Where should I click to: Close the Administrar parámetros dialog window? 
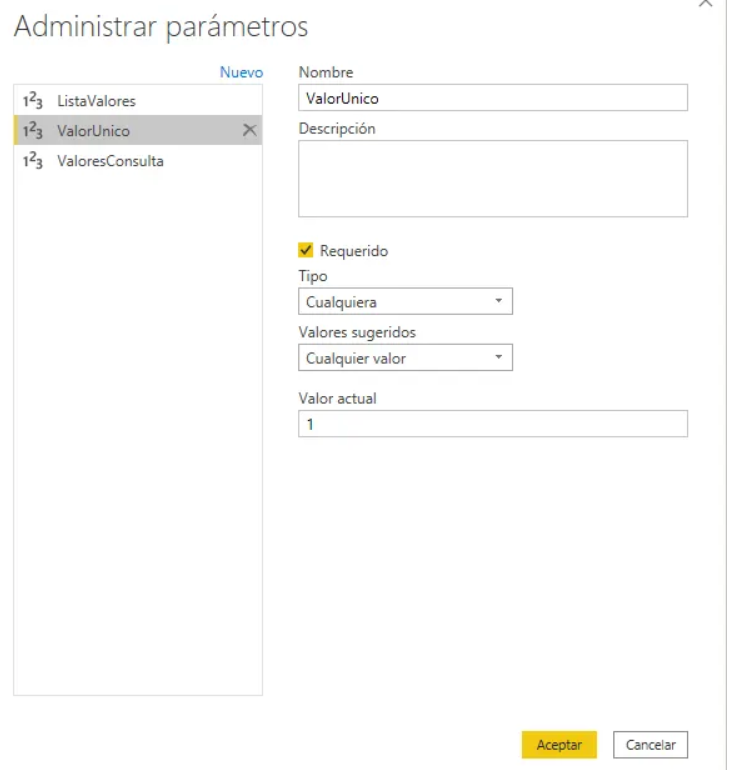point(705,4)
